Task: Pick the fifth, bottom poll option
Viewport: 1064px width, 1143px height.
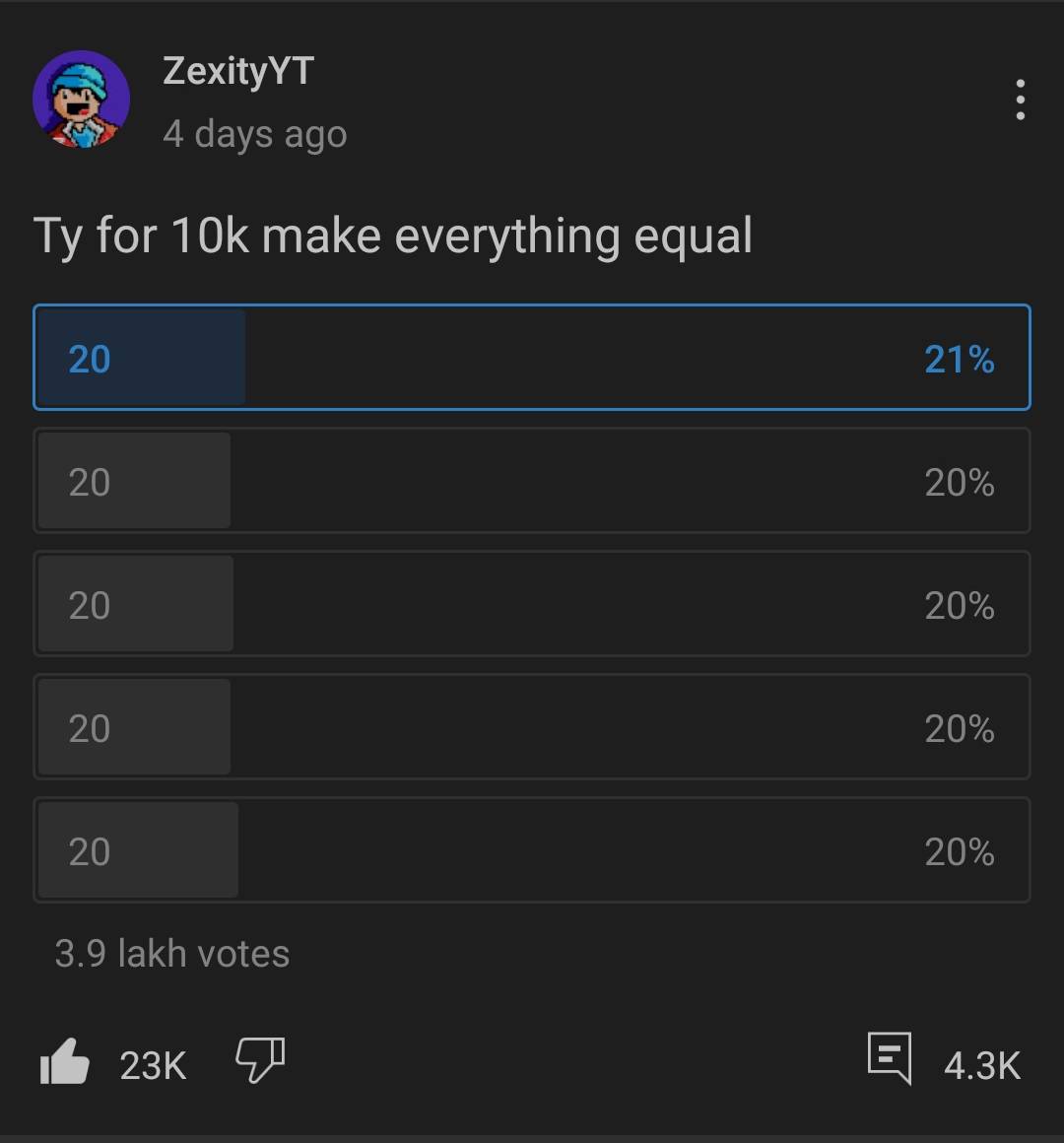Action: pos(532,850)
